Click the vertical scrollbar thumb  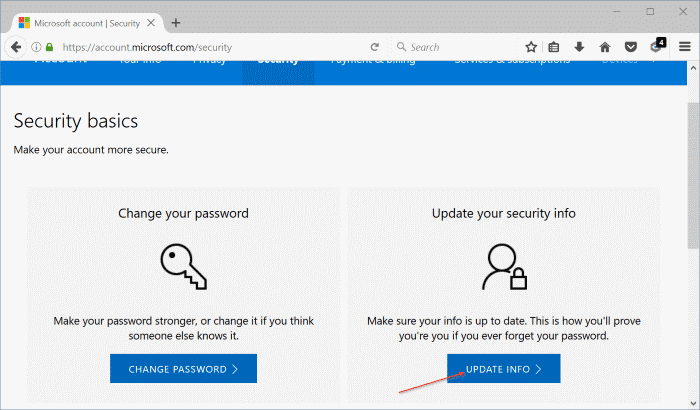pyautogui.click(x=693, y=176)
